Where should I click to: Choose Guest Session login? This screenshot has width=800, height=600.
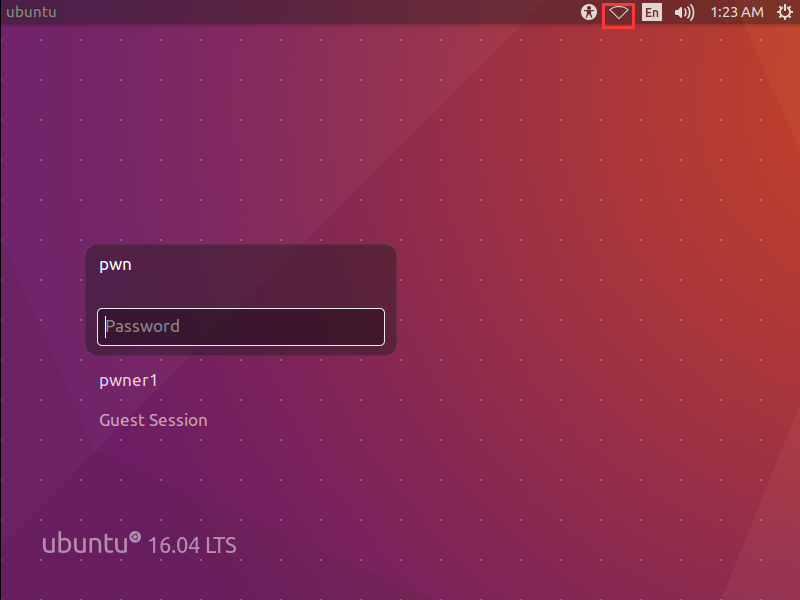click(153, 420)
